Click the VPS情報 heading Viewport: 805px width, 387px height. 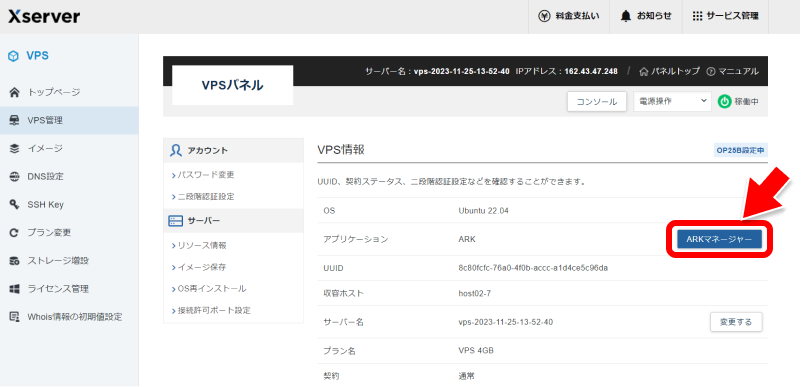341,150
